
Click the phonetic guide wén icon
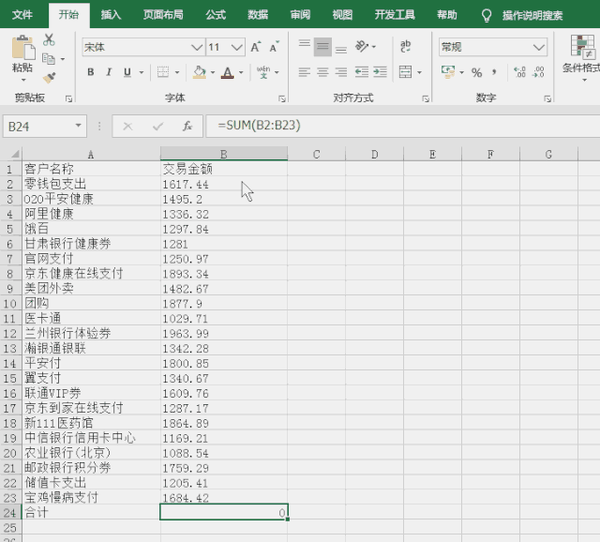pos(263,72)
